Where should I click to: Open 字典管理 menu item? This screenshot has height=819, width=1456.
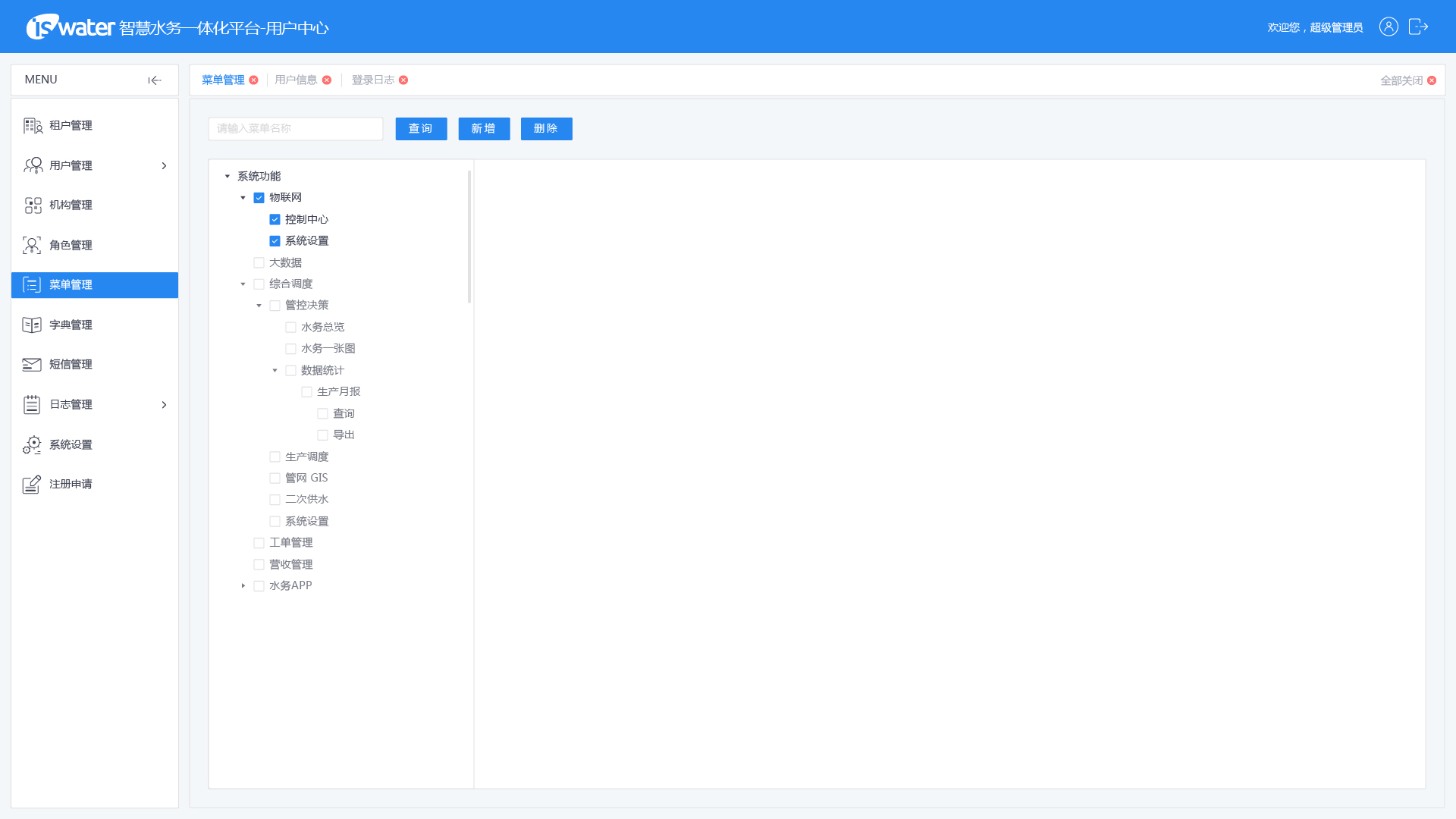(95, 325)
